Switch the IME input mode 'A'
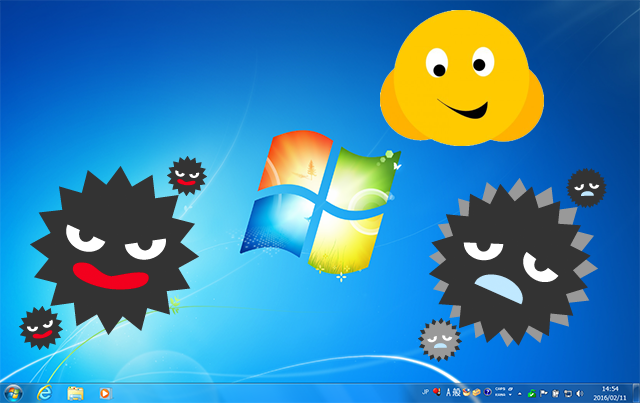The image size is (640, 403). point(449,392)
